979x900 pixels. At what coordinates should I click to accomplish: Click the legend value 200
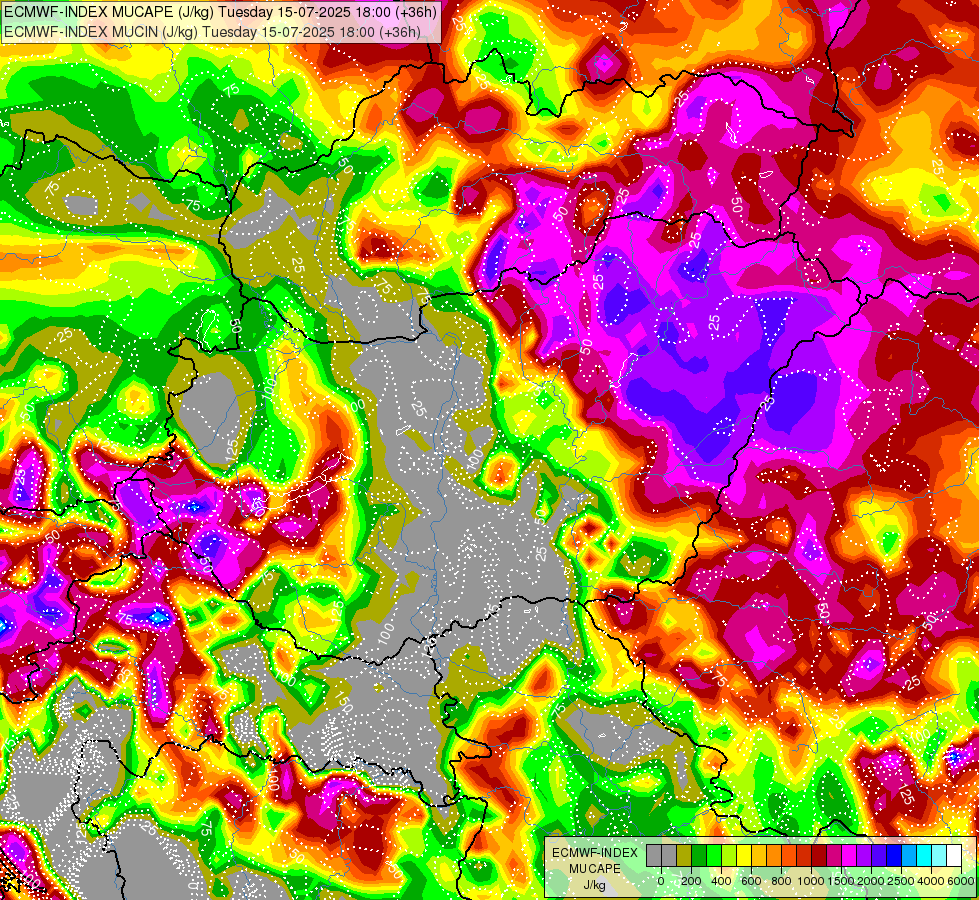tap(691, 881)
